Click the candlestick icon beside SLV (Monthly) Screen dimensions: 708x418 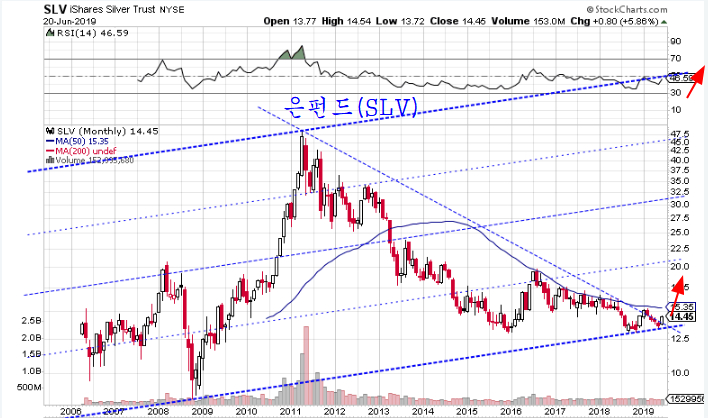pyautogui.click(x=50, y=131)
